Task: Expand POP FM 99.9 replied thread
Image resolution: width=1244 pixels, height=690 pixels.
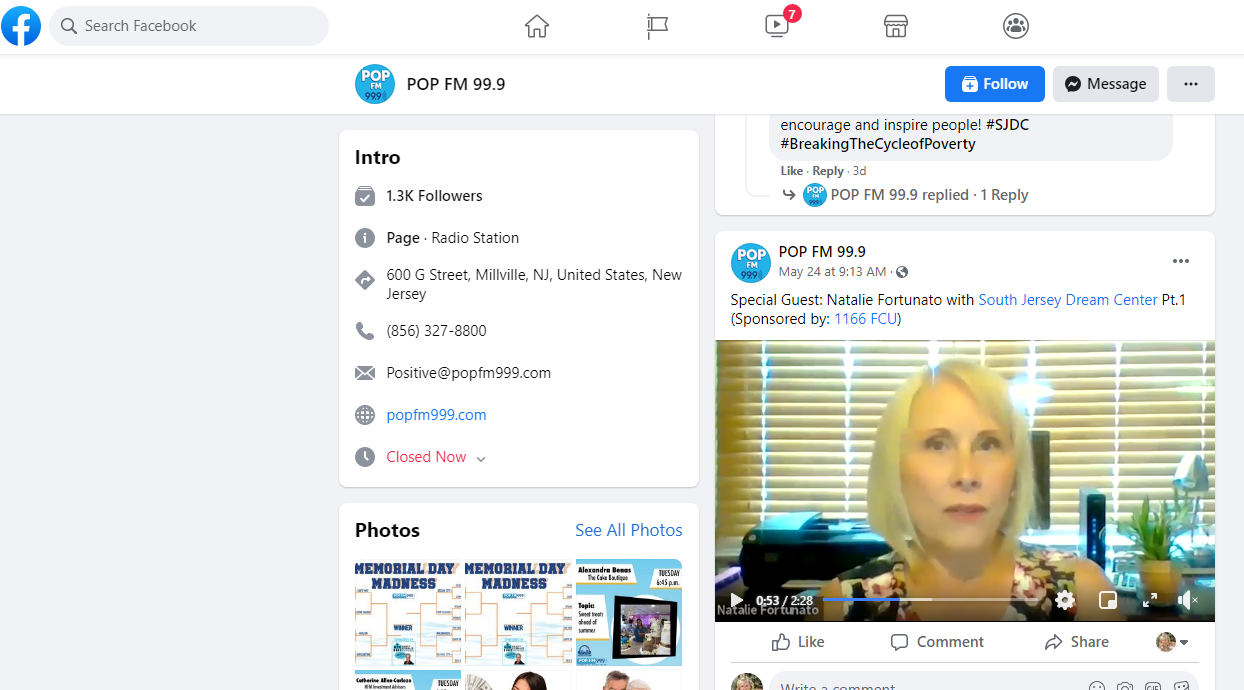Action: point(929,195)
